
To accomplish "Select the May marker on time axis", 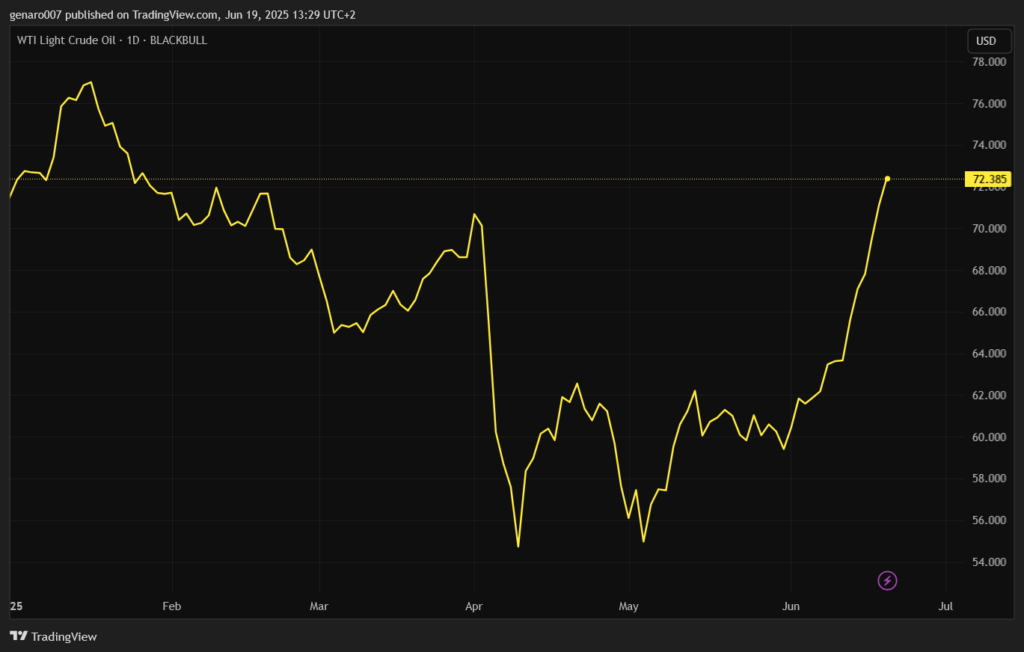I will click(x=628, y=606).
